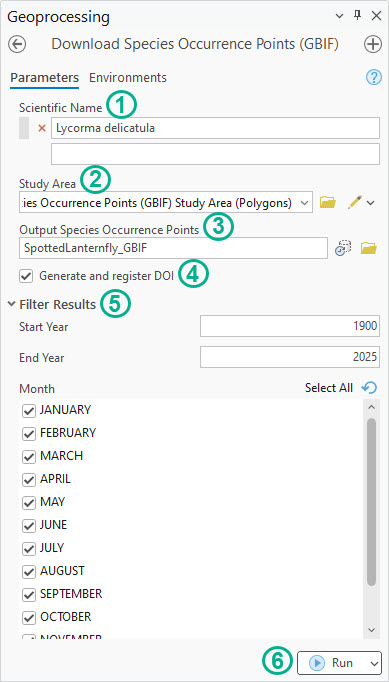This screenshot has width=389, height=682.
Task: Click the Start Year field showing 1900
Action: coord(290,326)
